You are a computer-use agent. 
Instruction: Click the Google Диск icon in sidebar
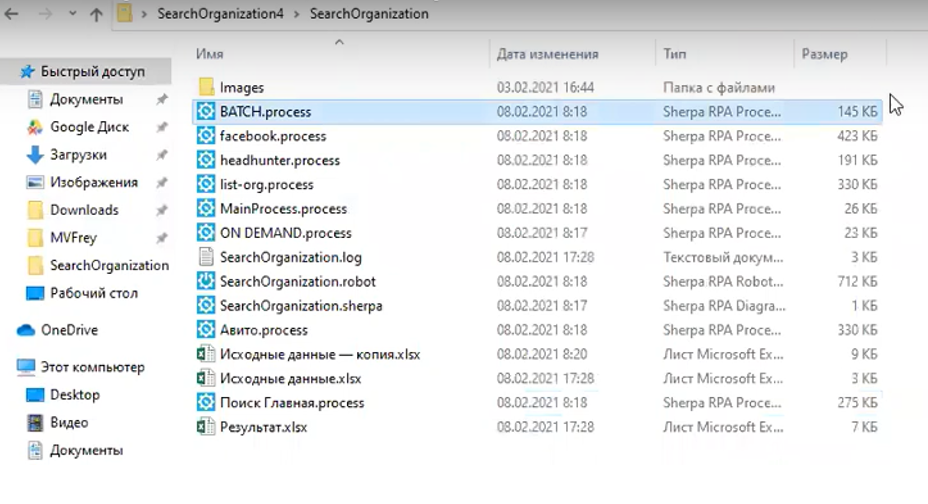(x=35, y=127)
